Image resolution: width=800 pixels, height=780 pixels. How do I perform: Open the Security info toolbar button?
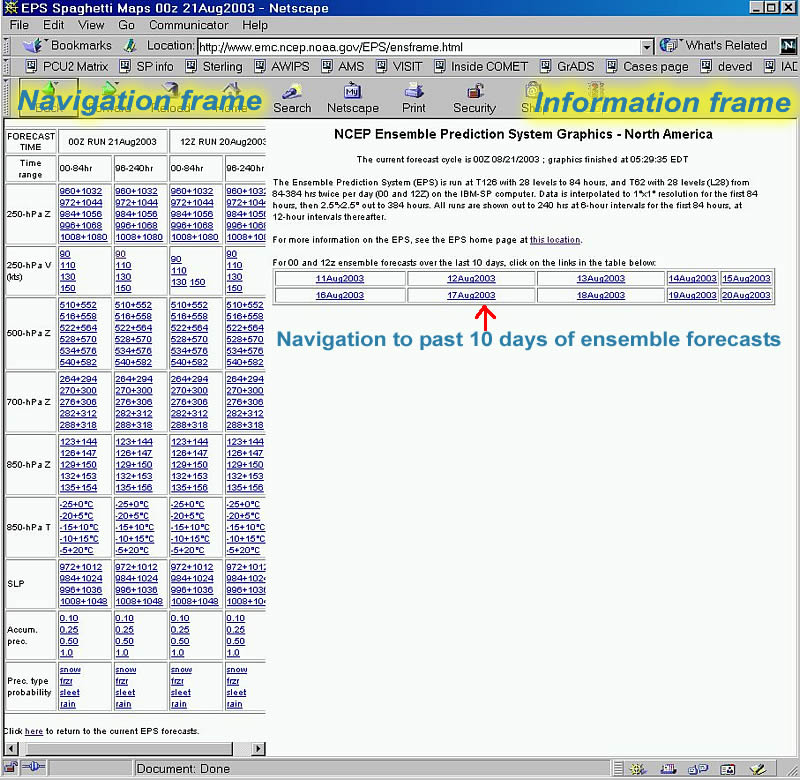click(474, 99)
